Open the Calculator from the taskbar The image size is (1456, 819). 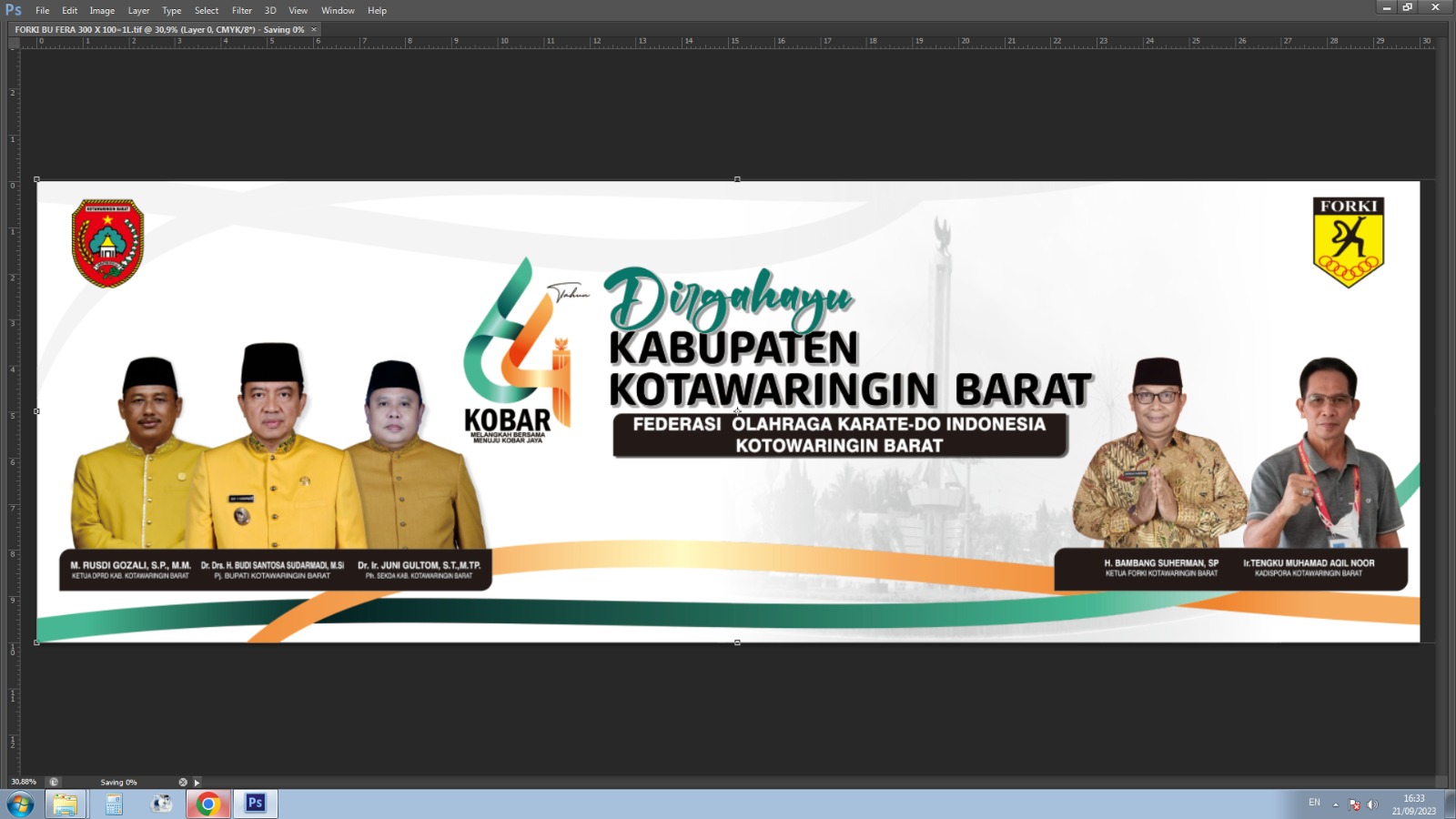(114, 804)
